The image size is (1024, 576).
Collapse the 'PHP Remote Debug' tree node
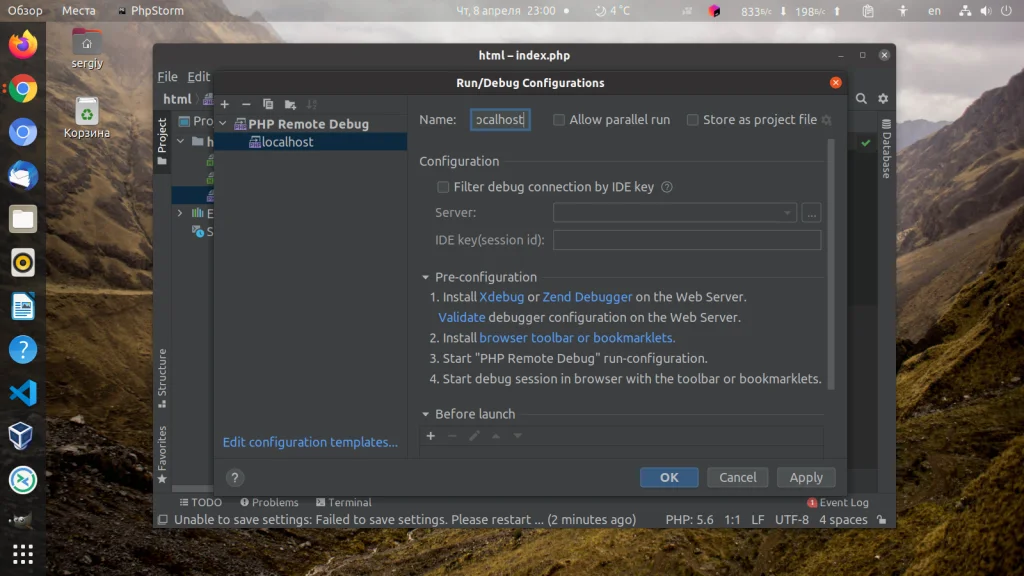(222, 123)
